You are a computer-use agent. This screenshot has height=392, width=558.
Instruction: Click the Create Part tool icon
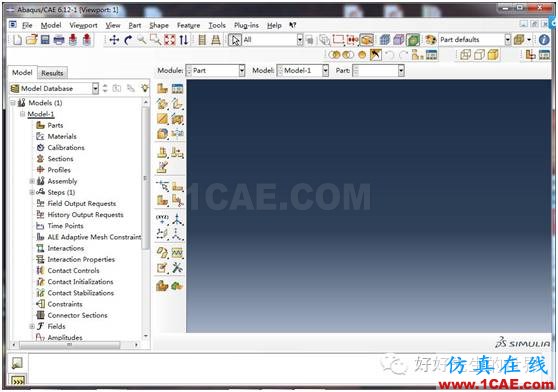coord(162,88)
